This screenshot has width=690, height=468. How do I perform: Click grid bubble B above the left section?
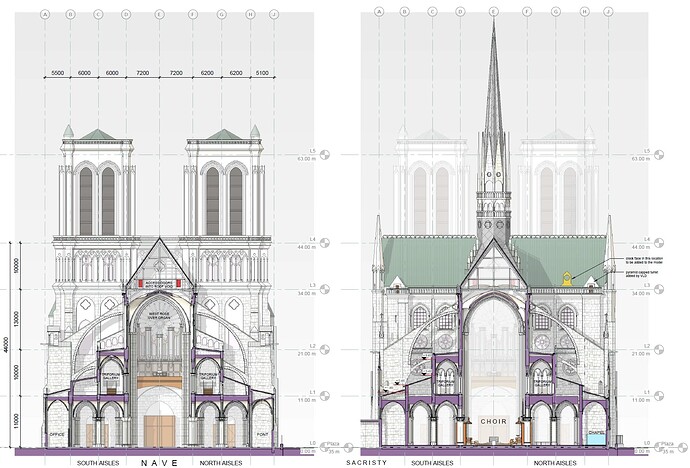point(70,15)
